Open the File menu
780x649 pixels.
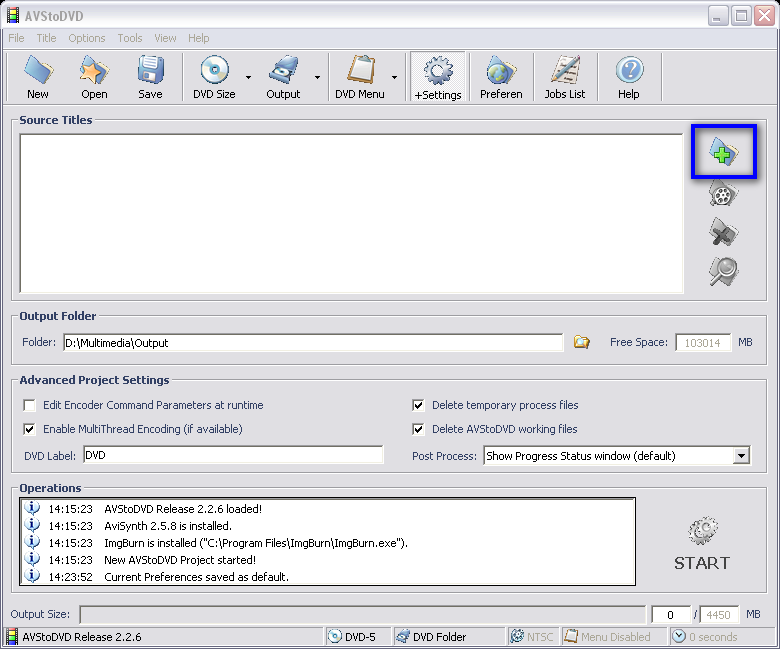click(x=16, y=38)
